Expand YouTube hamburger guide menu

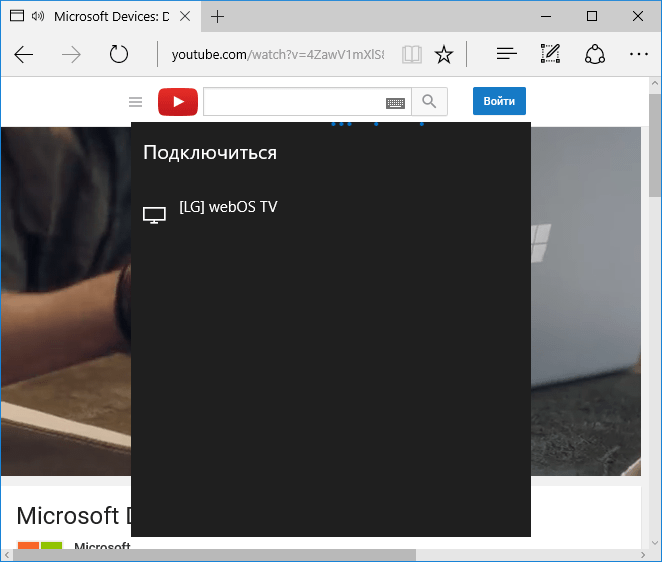click(136, 102)
